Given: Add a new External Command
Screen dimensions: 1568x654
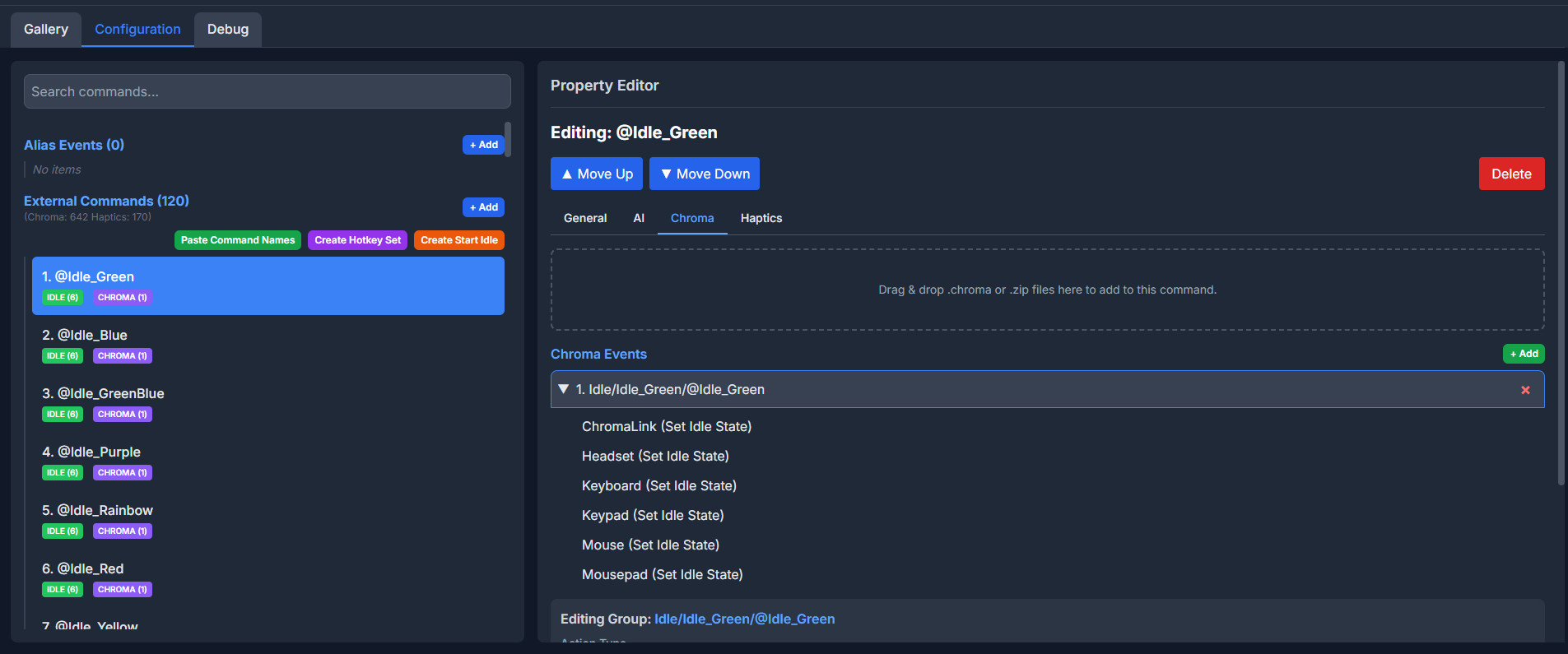Looking at the screenshot, I should pyautogui.click(x=483, y=207).
